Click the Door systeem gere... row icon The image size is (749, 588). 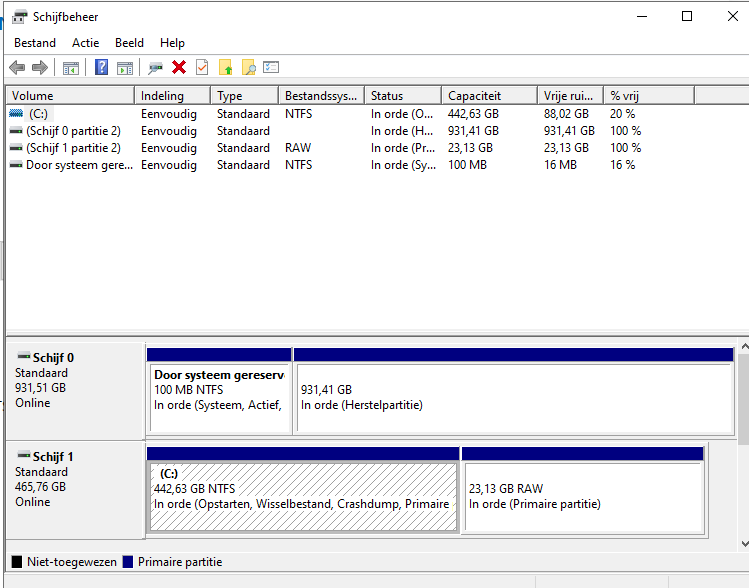[x=16, y=165]
